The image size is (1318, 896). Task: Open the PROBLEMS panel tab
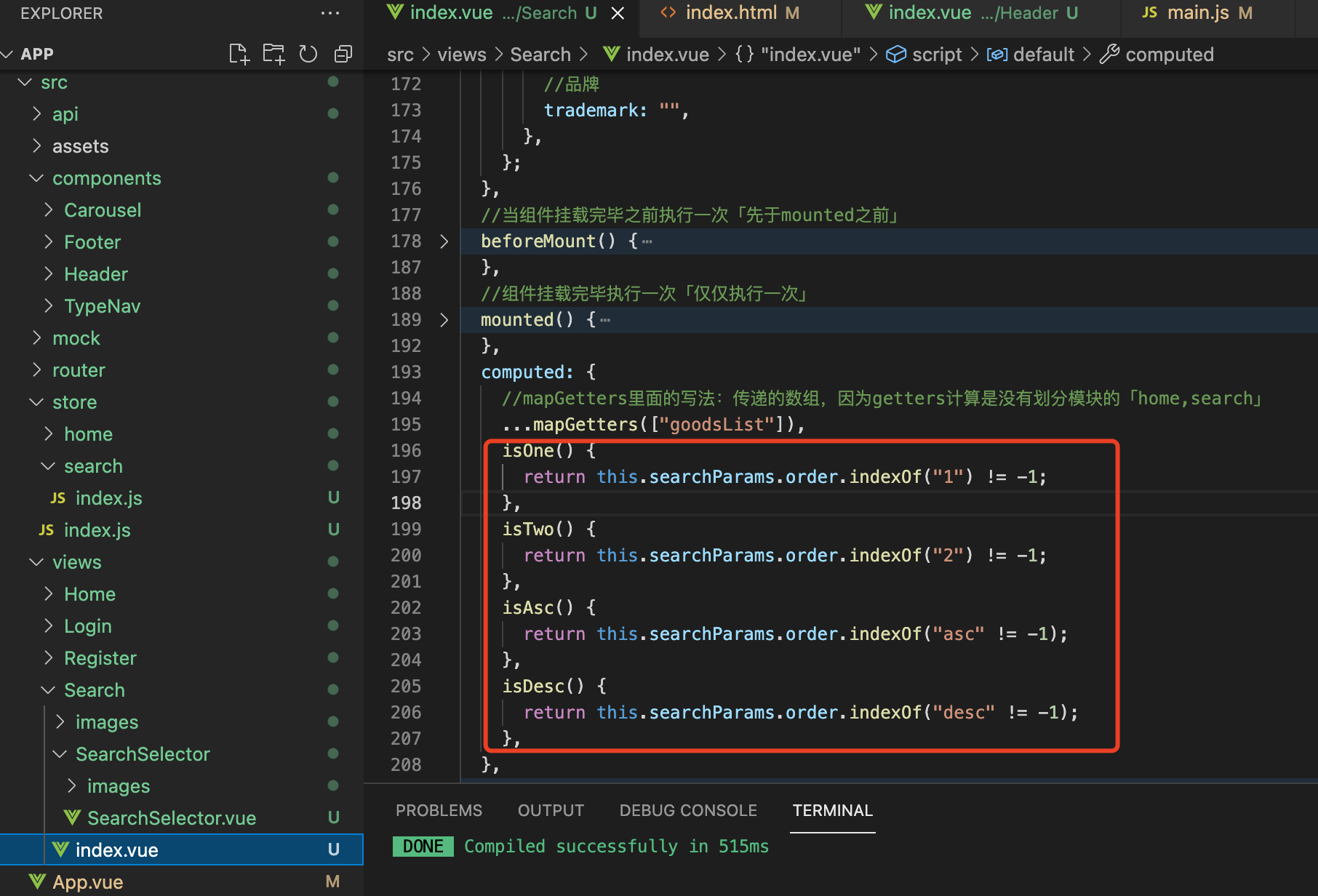439,810
